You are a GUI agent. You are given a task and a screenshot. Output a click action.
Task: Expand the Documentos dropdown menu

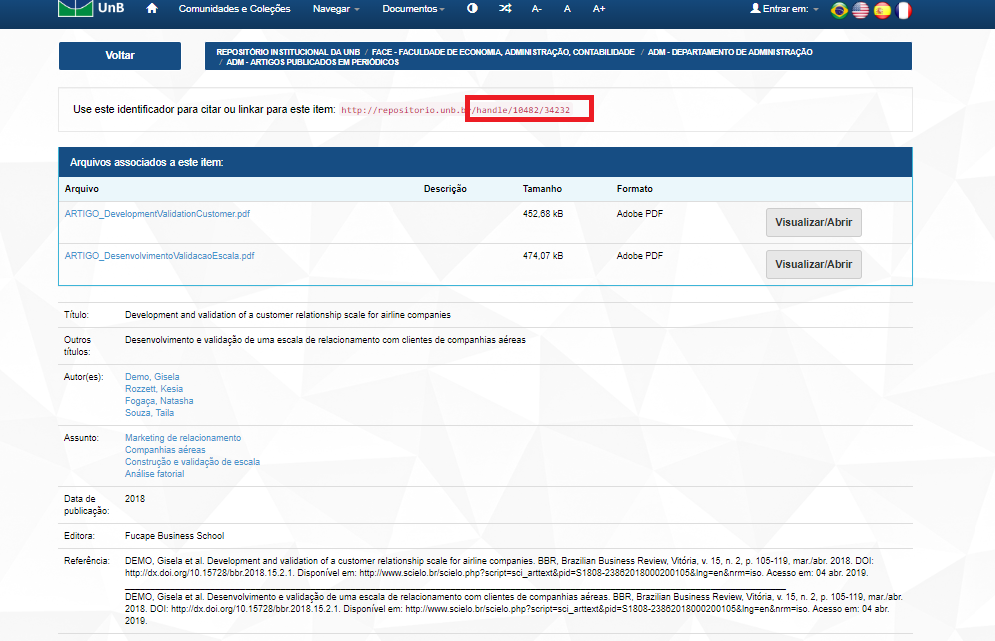tap(414, 9)
